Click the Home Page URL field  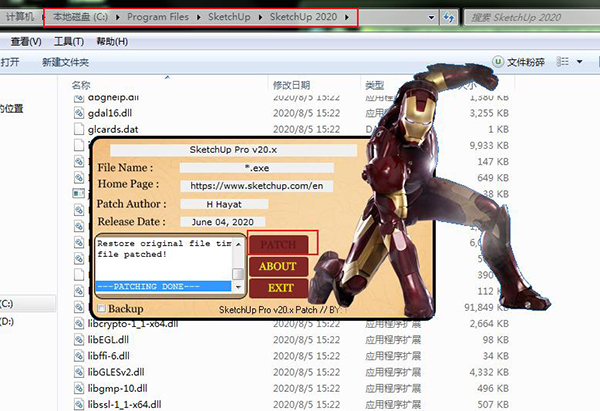click(257, 186)
